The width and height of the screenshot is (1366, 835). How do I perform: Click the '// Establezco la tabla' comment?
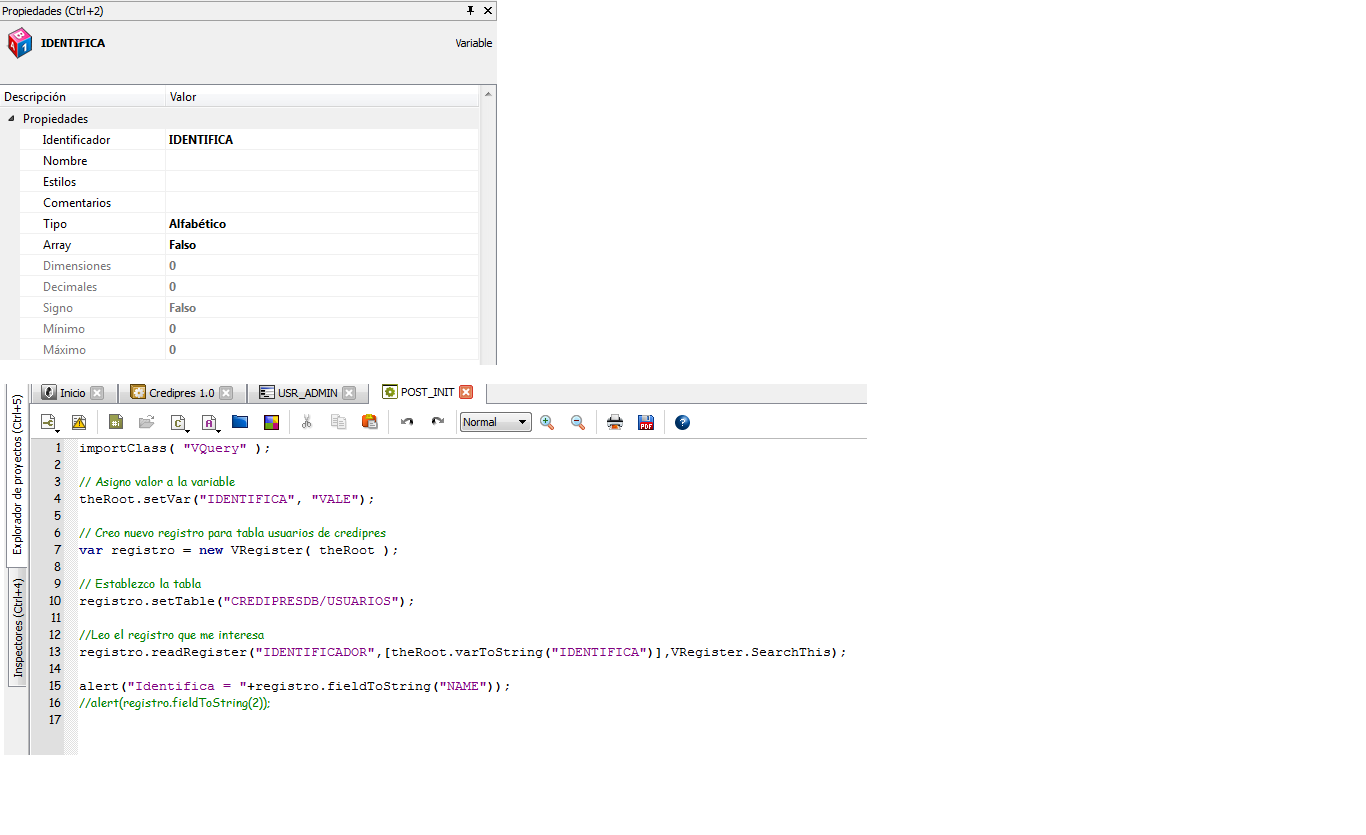coord(140,584)
